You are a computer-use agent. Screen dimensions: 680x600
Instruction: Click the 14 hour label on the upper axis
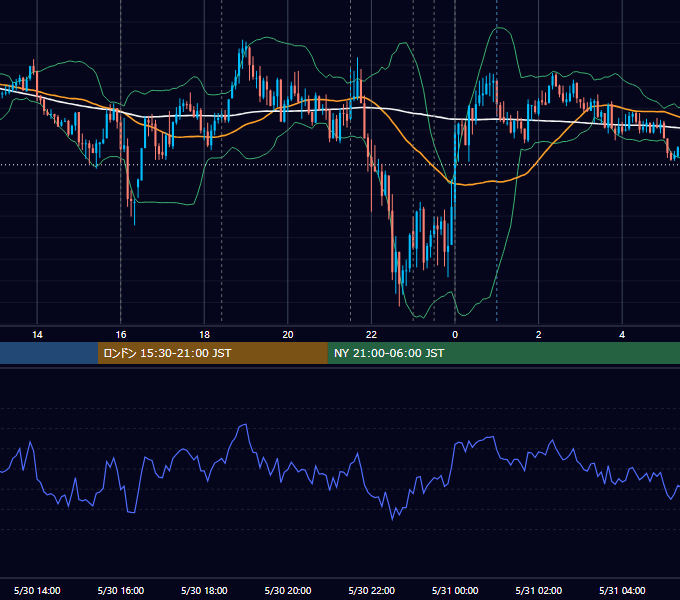37,335
